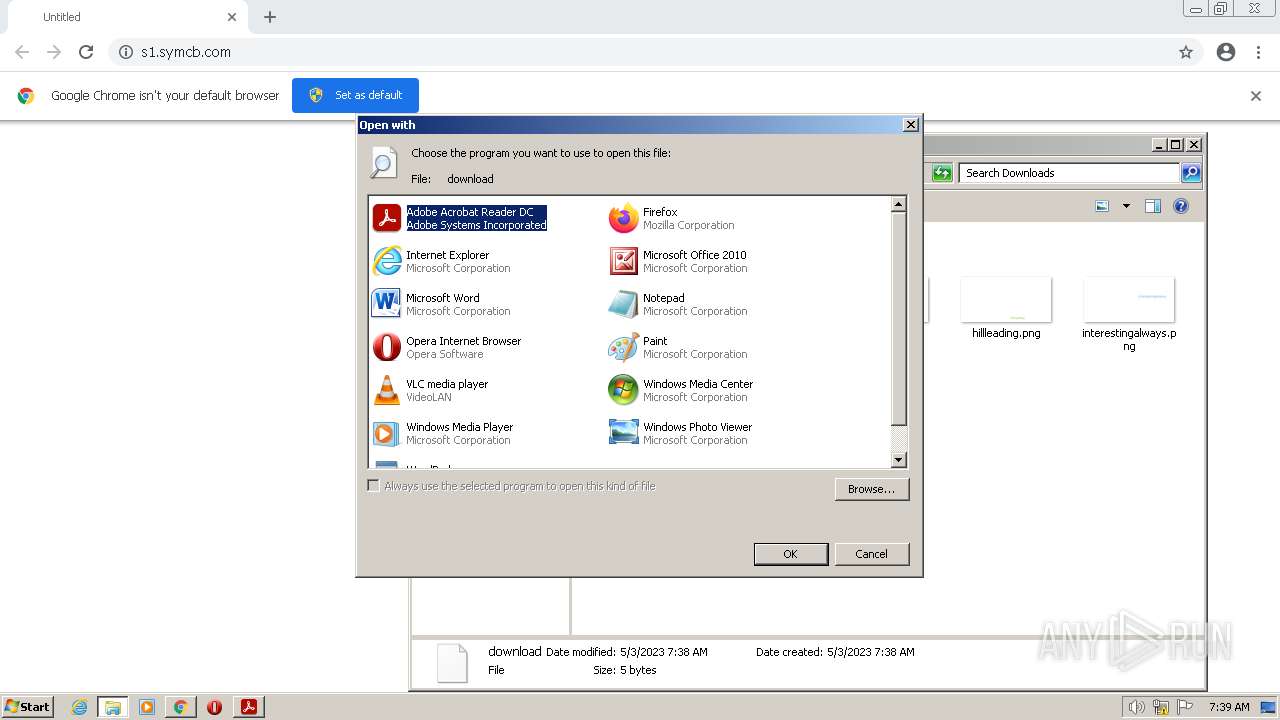Click the program list scrollbar thumb

898,318
